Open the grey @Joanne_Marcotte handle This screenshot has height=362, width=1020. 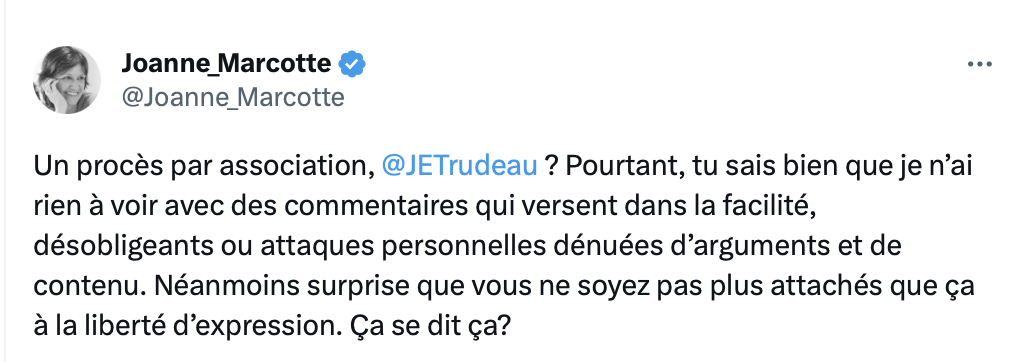tap(232, 98)
